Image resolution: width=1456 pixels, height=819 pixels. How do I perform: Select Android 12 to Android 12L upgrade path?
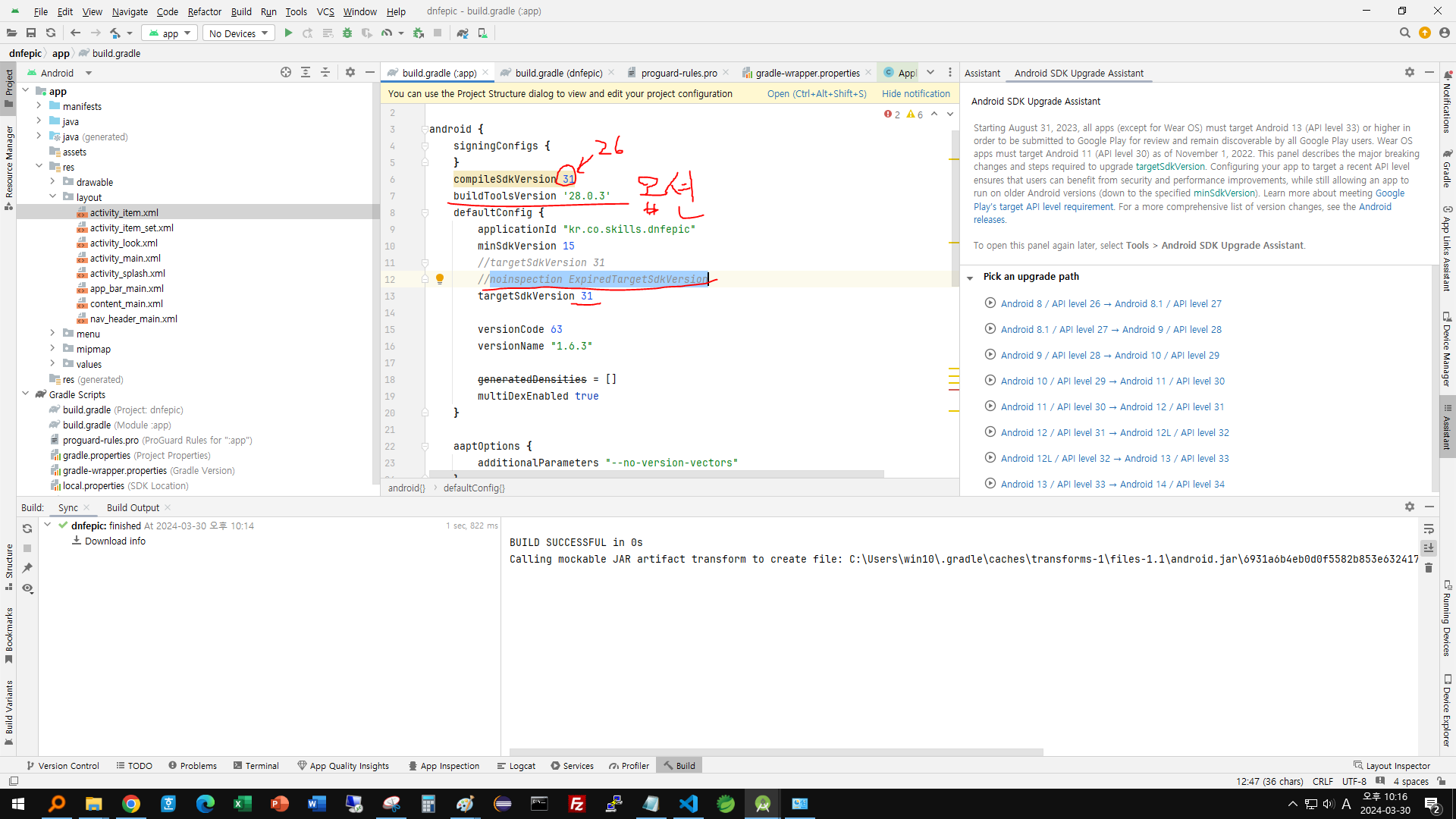click(1114, 432)
